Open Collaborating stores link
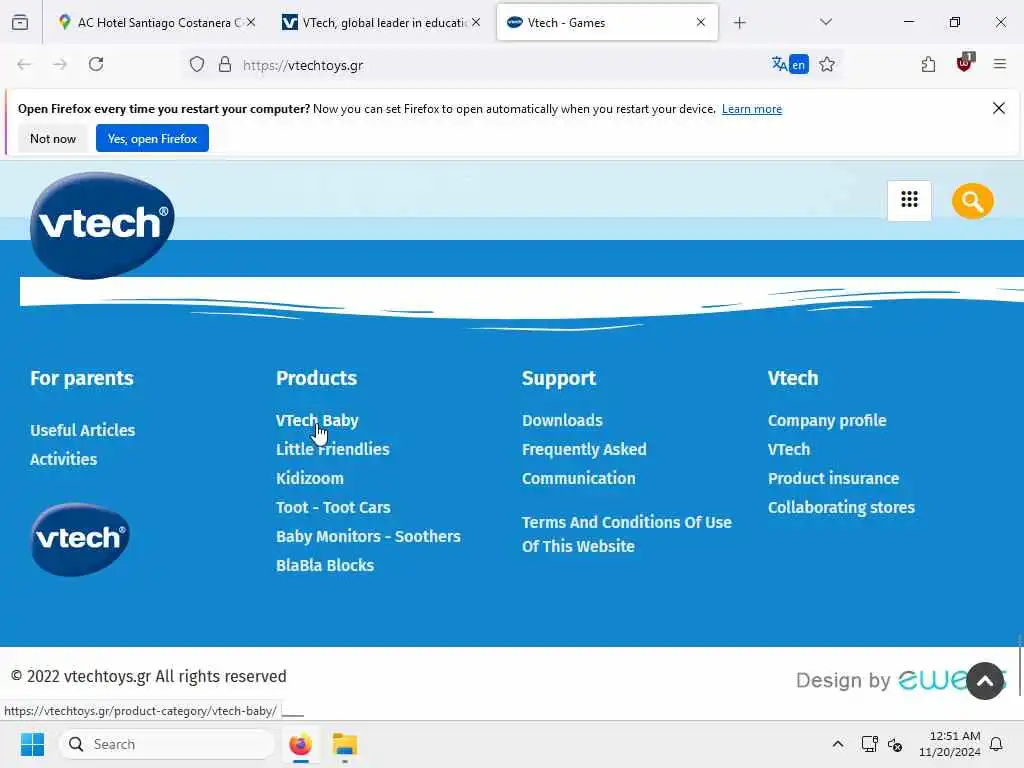The height and width of the screenshot is (768, 1024). 841,507
